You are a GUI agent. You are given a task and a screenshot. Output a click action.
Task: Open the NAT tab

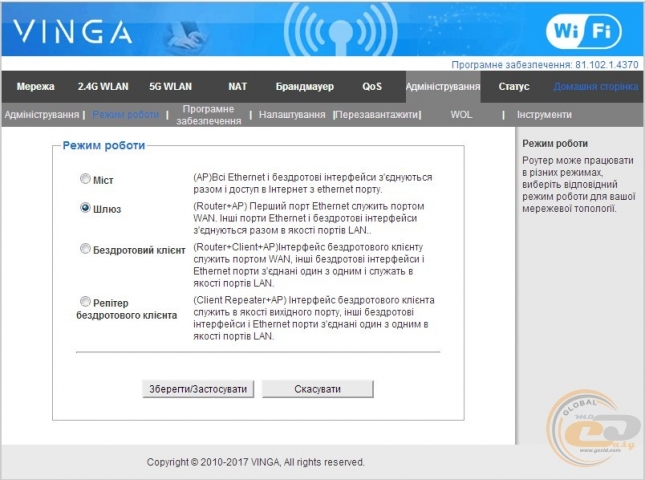[x=237, y=86]
